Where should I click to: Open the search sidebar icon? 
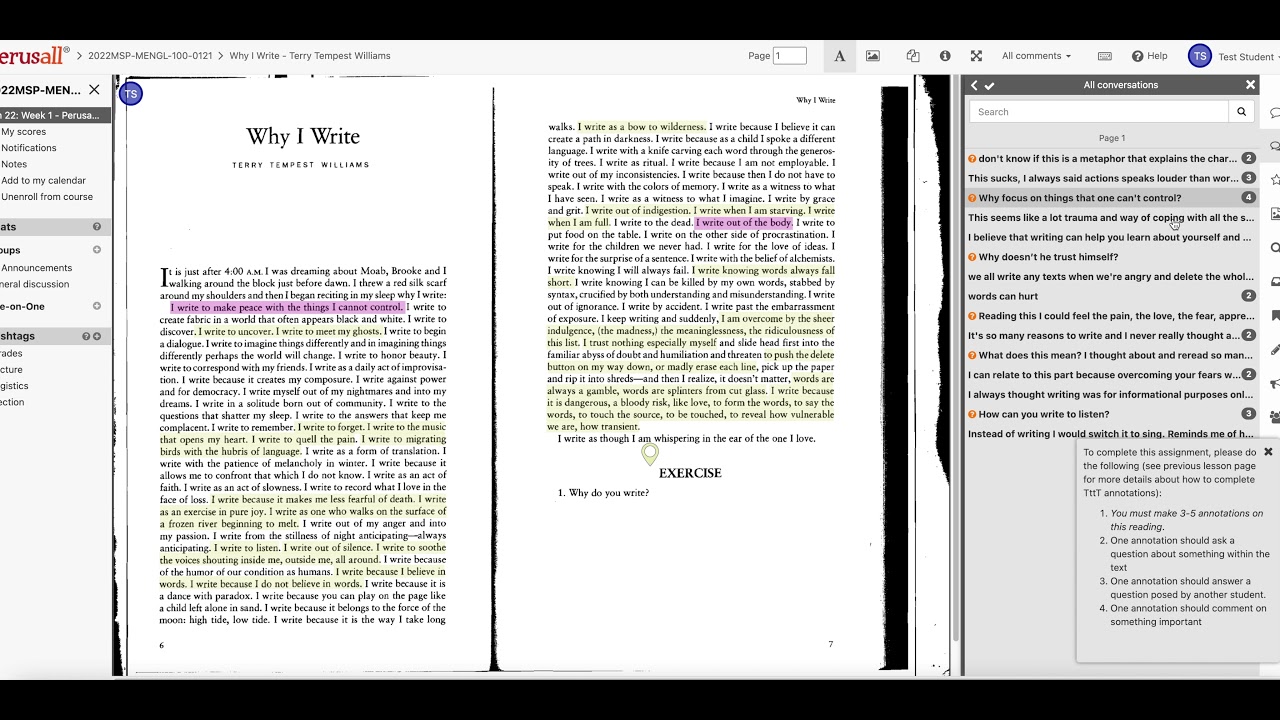click(x=1275, y=248)
